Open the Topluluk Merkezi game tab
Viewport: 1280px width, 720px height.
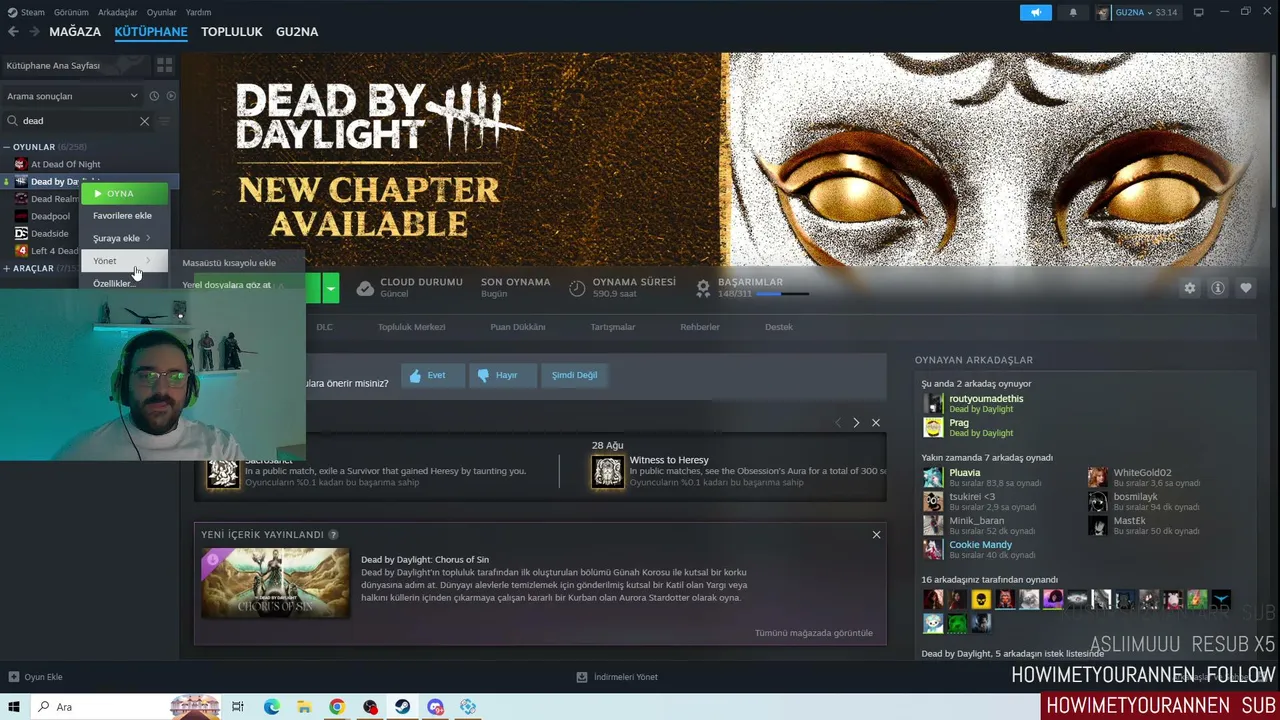411,327
